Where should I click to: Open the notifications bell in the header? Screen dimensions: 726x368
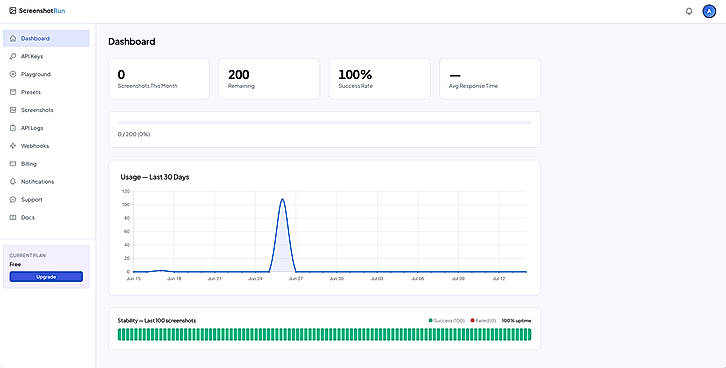pos(689,11)
